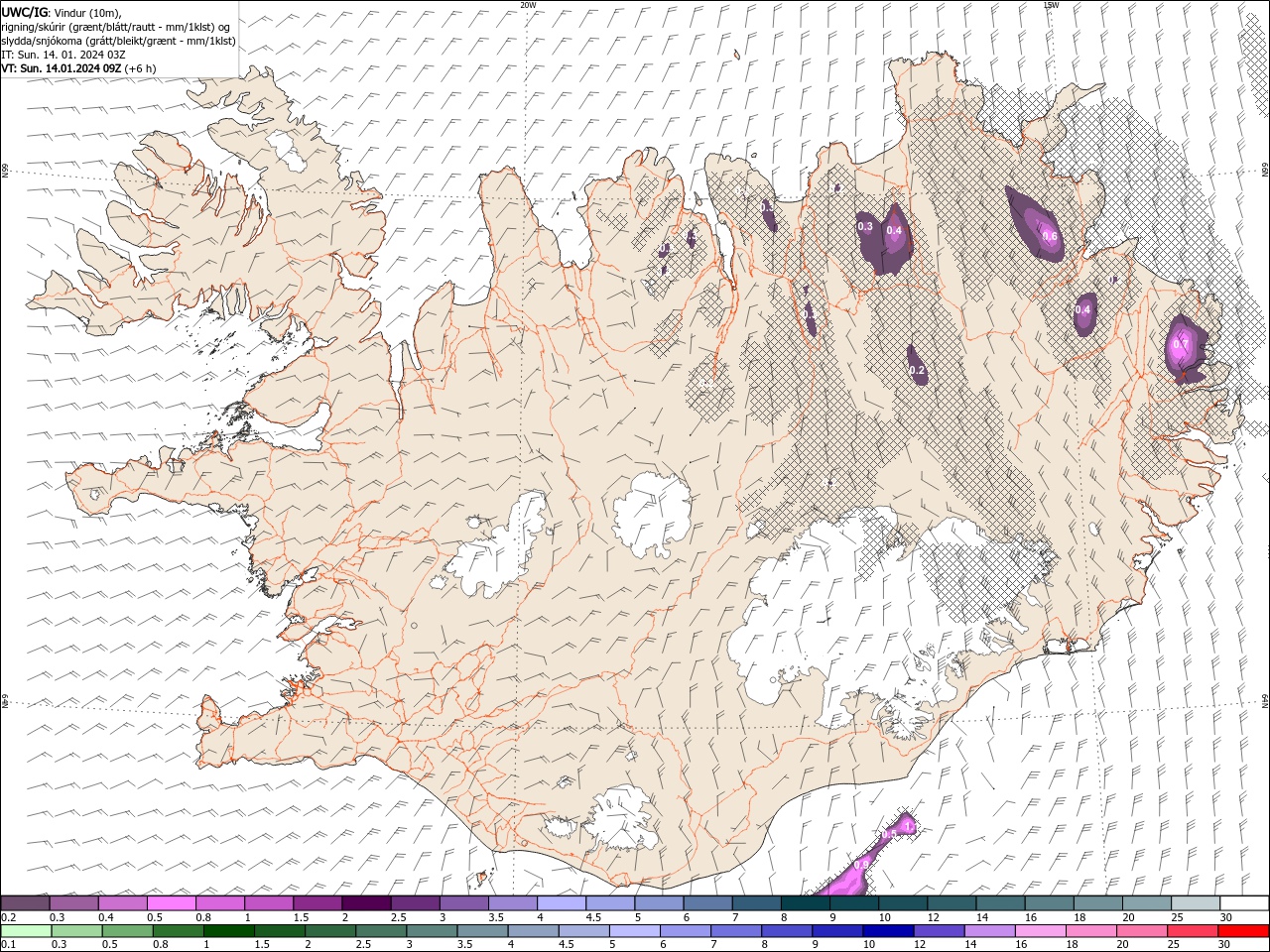Pick the upper legend swatch starting at 0.2
This screenshot has width=1270, height=952.
pos(25,903)
